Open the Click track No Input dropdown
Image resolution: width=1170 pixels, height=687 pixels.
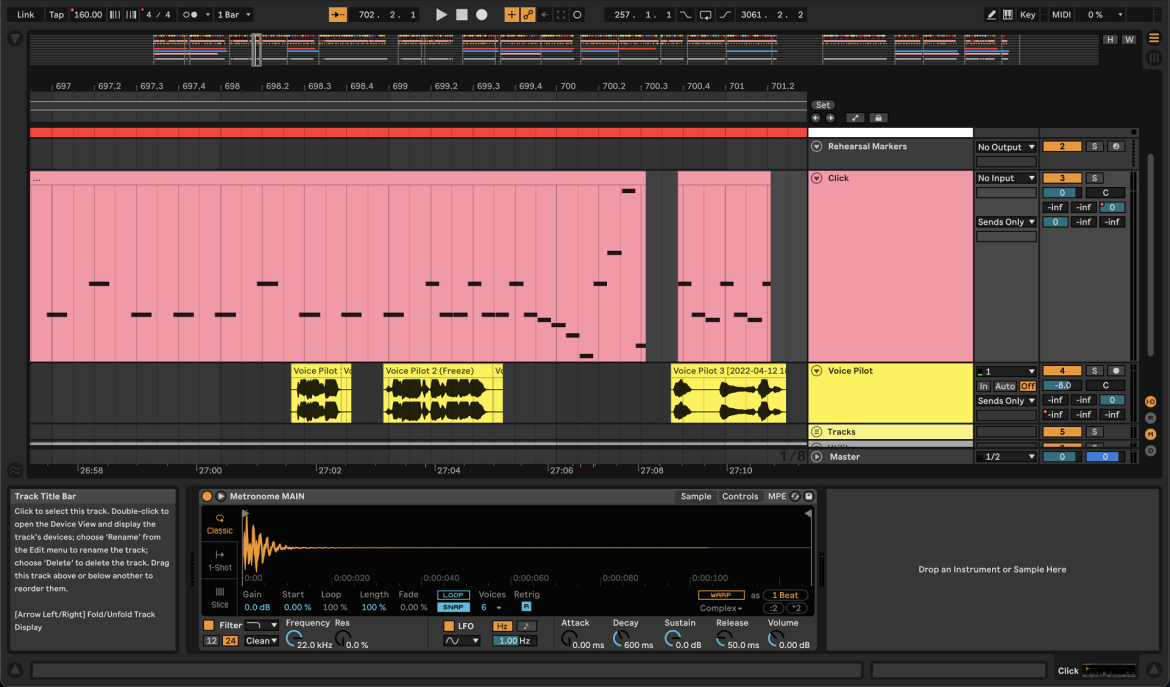point(1006,178)
